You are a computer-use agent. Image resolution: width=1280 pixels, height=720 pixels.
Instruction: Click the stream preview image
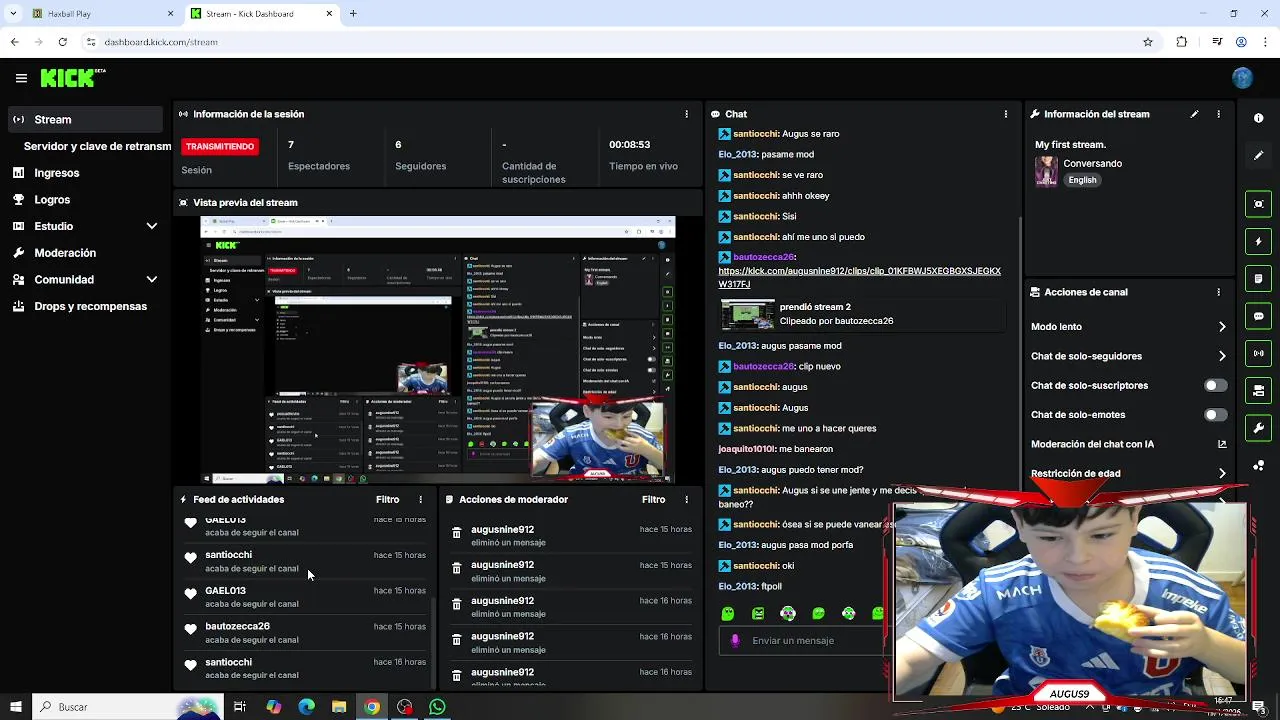pos(438,350)
